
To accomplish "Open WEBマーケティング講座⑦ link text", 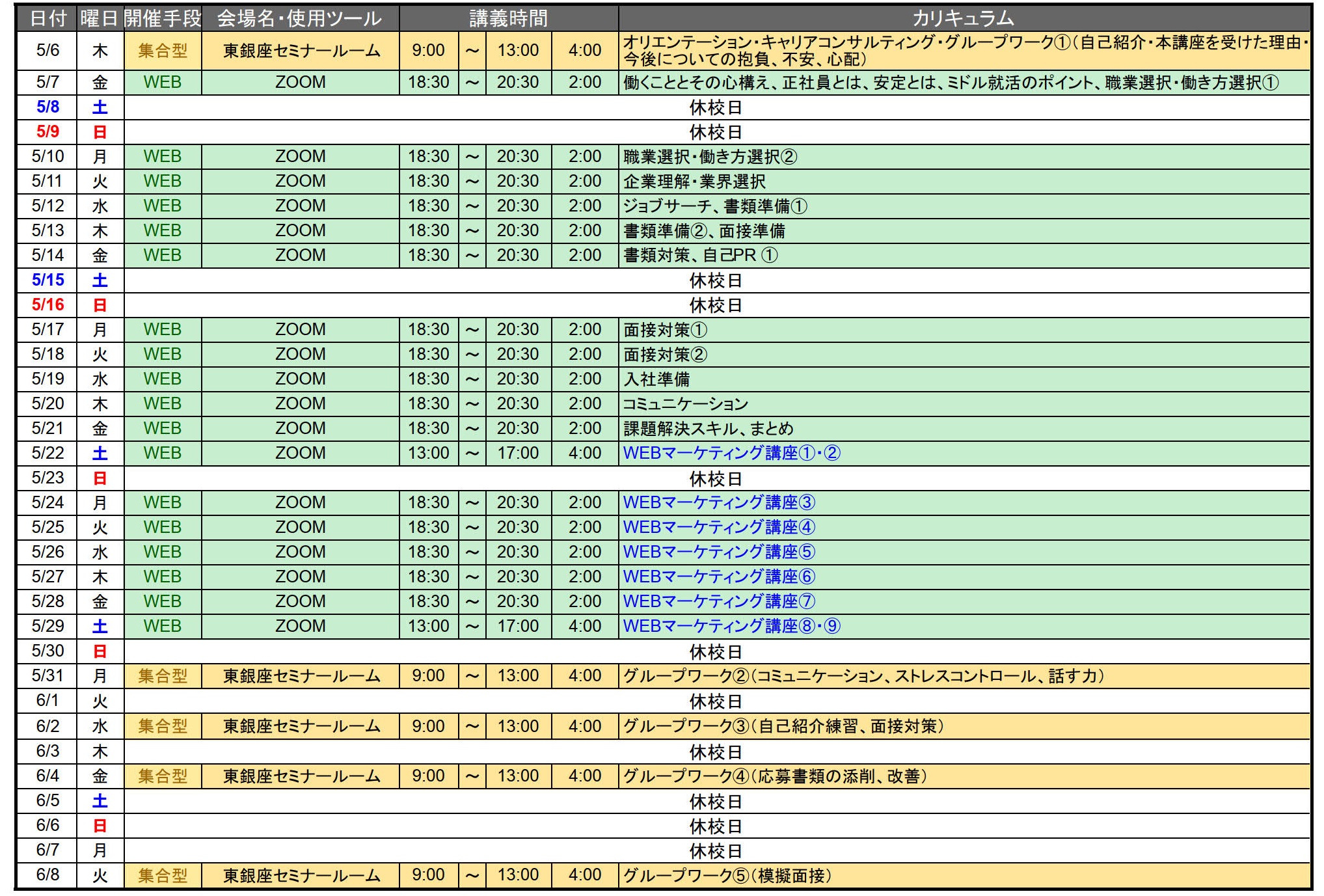I will (719, 602).
